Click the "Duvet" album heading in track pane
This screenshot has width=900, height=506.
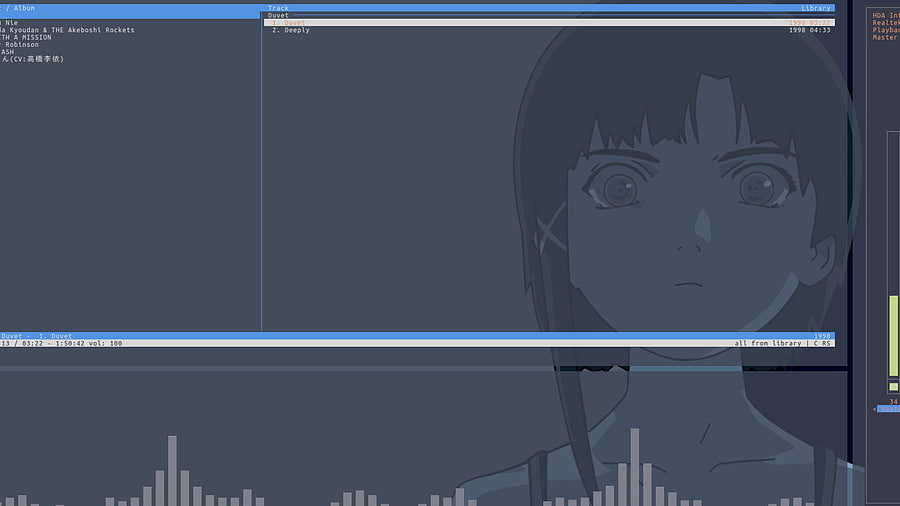click(278, 15)
